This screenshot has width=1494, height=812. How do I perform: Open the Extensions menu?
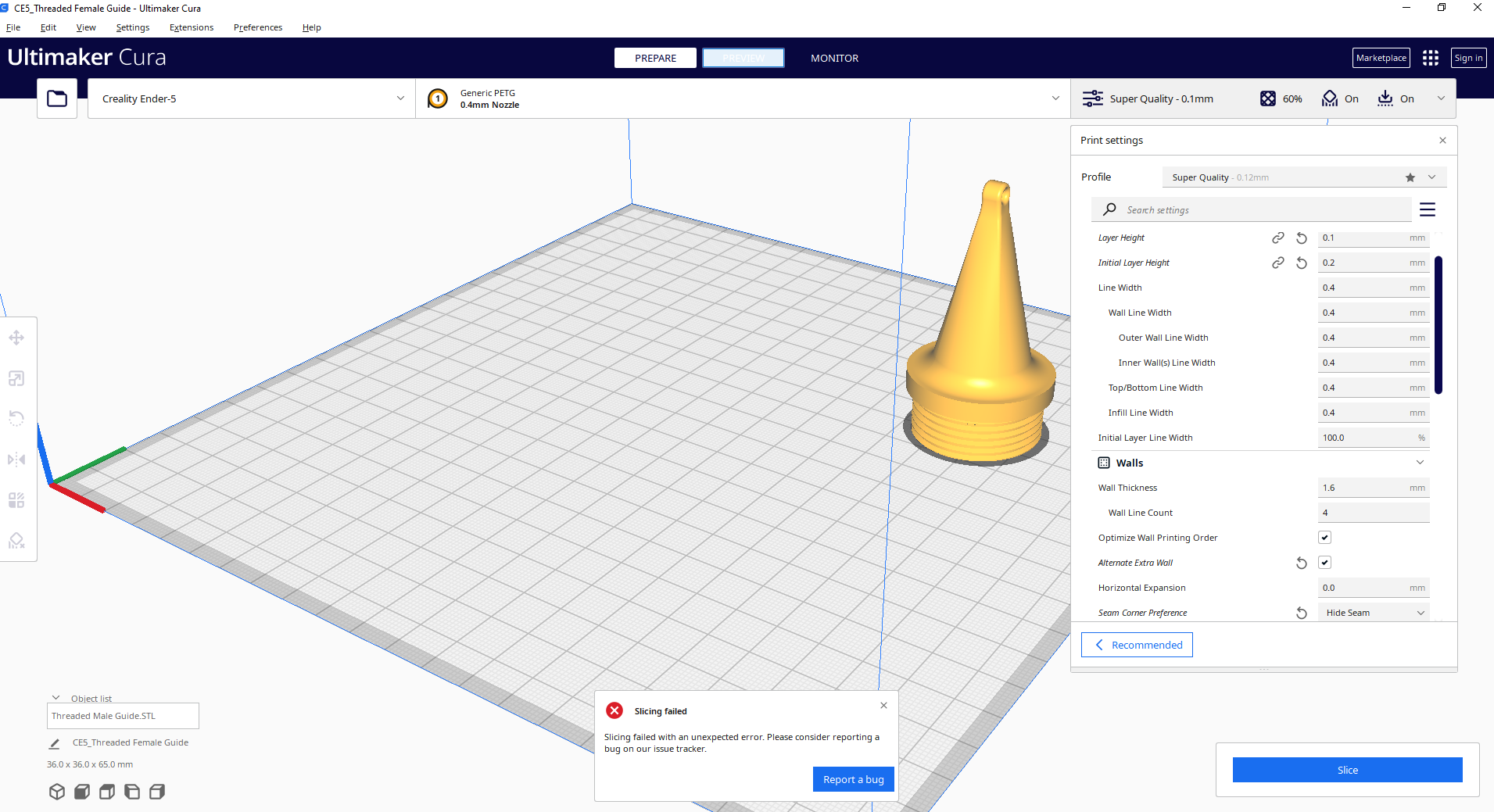(x=190, y=27)
